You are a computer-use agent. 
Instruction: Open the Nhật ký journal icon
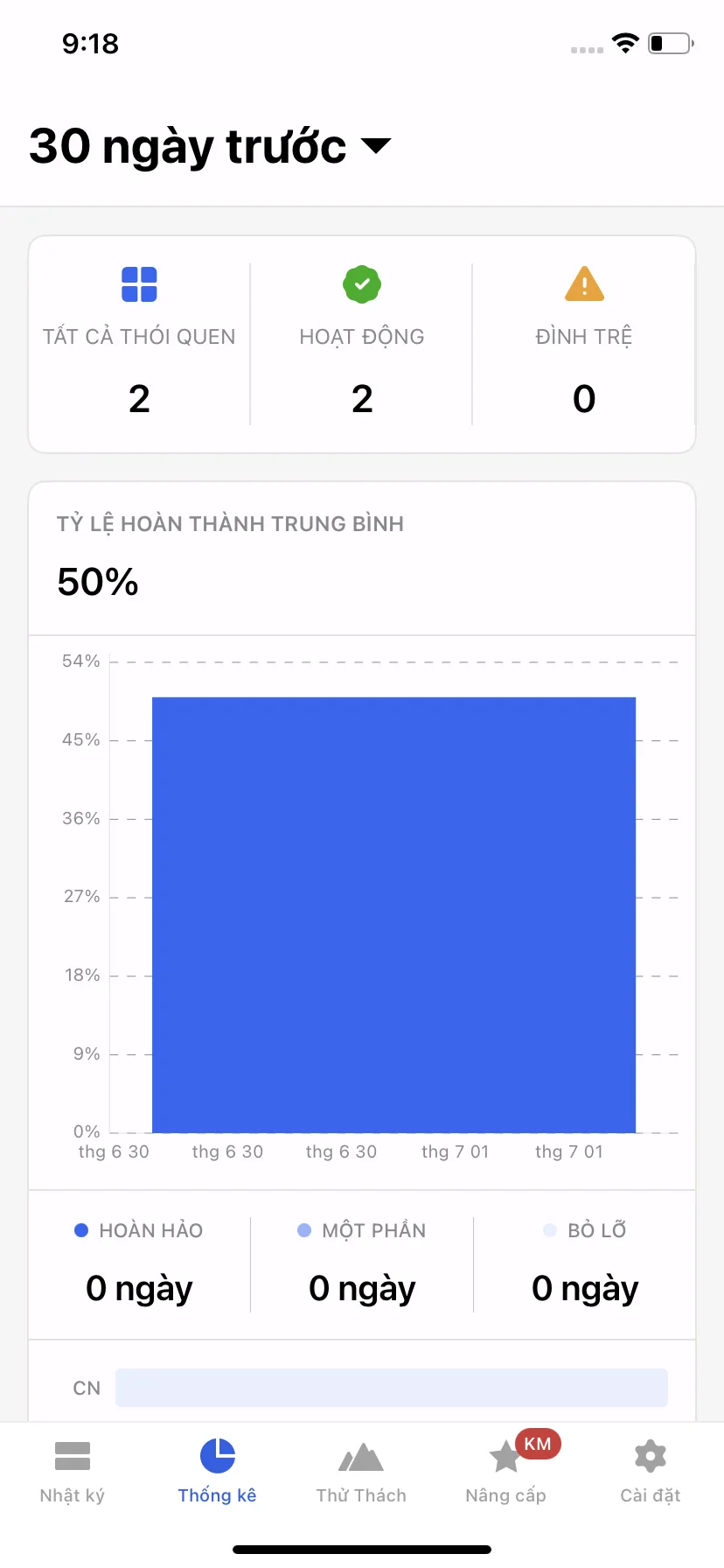[x=73, y=1456]
